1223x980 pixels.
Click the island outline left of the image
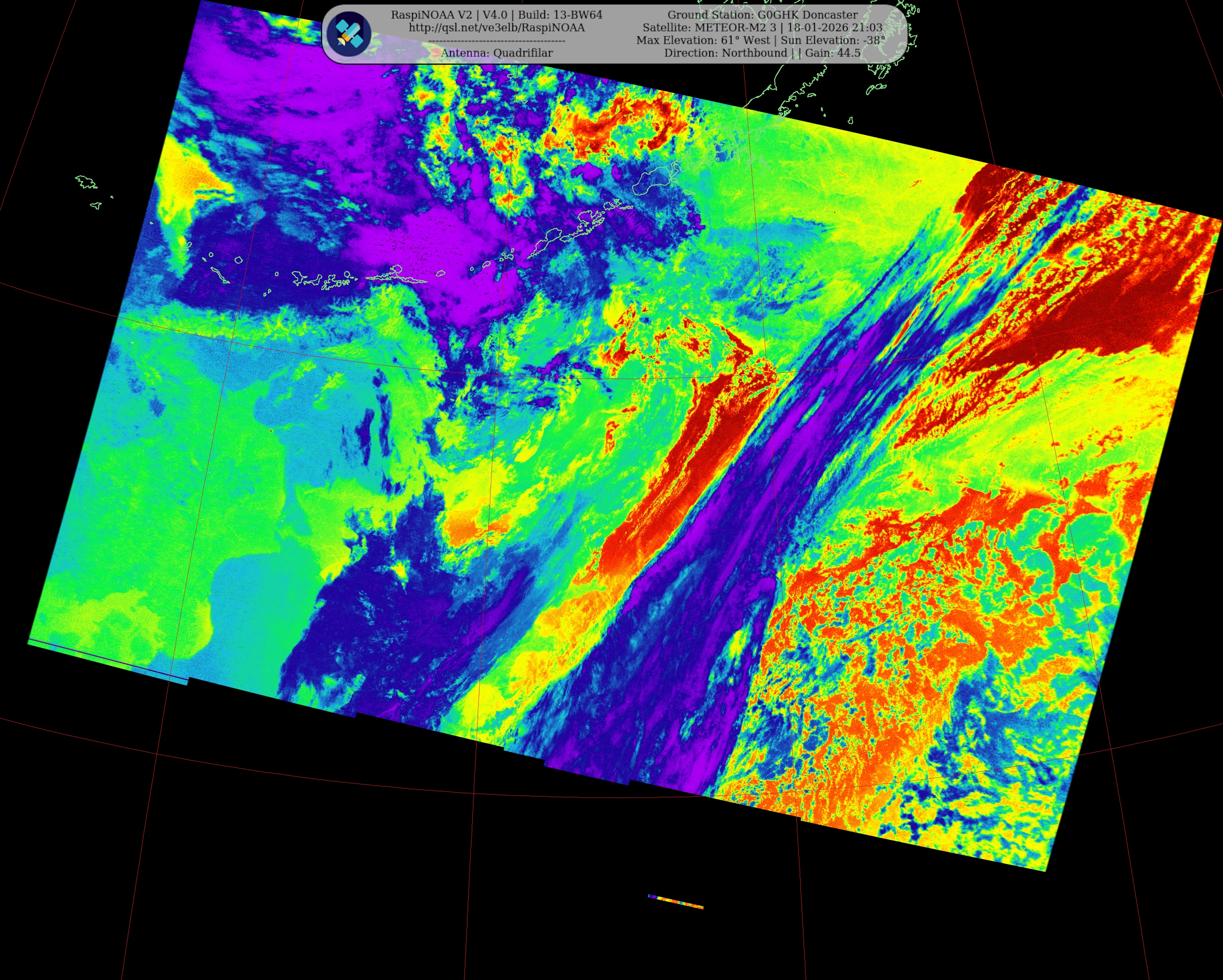click(86, 182)
